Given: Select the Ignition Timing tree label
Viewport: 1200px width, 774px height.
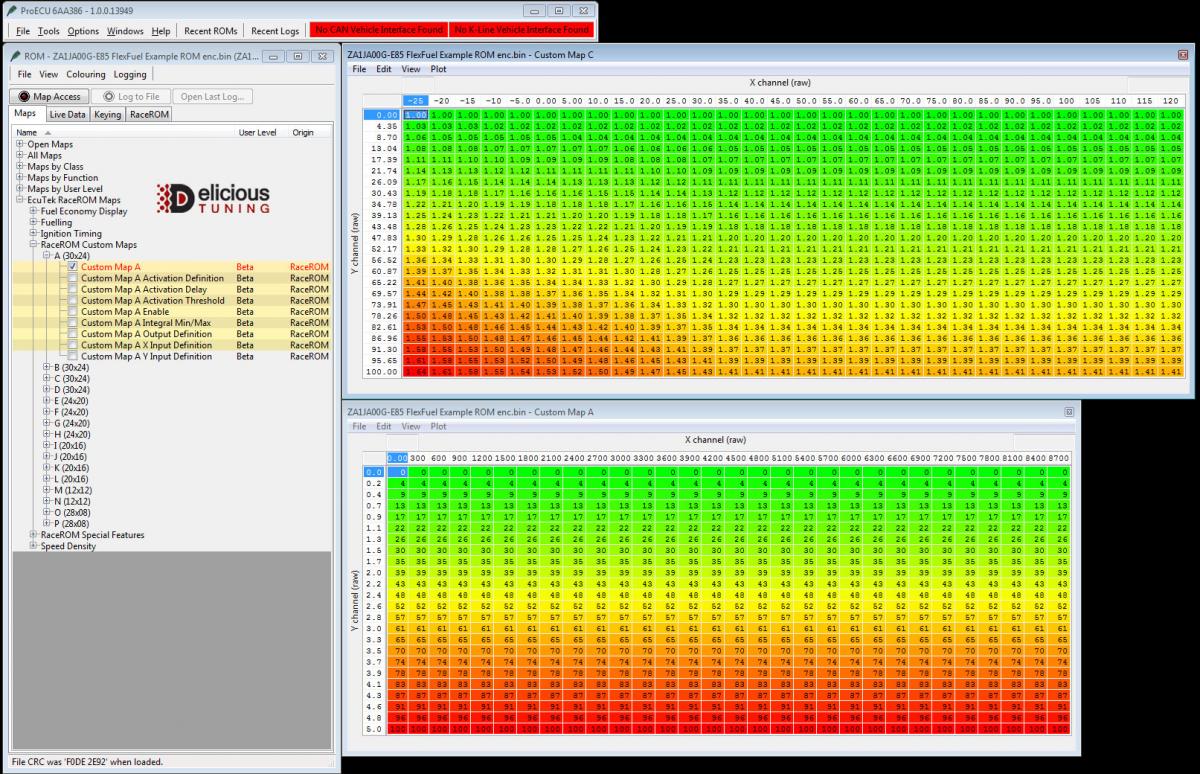Looking at the screenshot, I should pyautogui.click(x=71, y=233).
